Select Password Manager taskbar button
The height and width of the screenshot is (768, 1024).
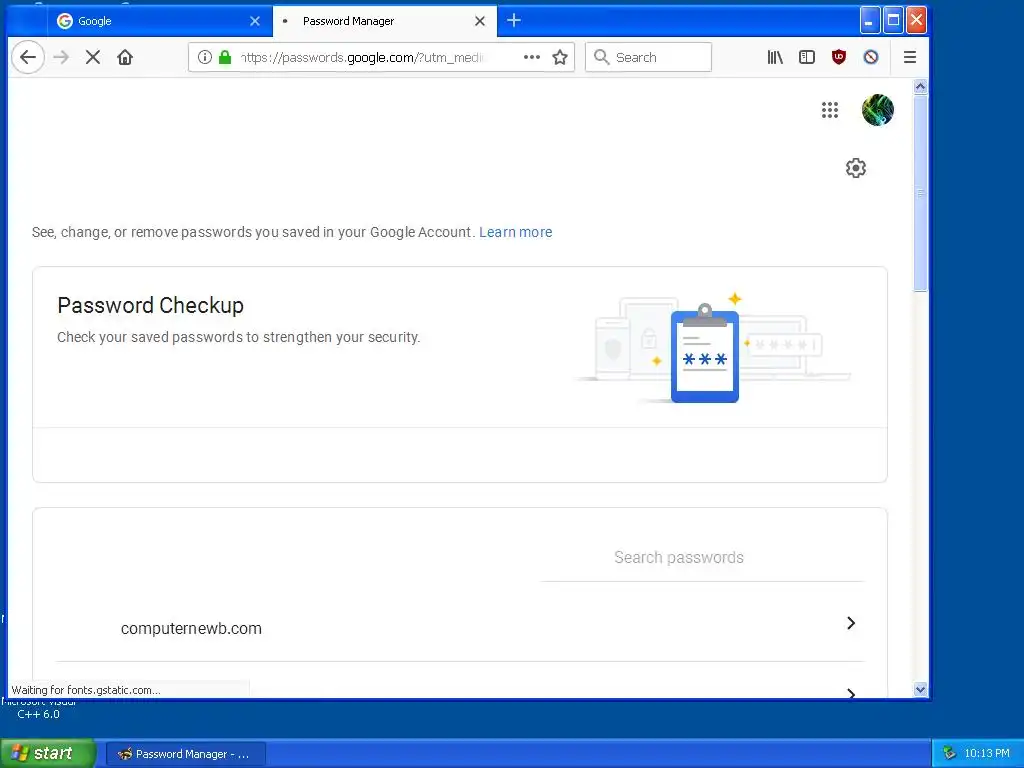pos(186,754)
